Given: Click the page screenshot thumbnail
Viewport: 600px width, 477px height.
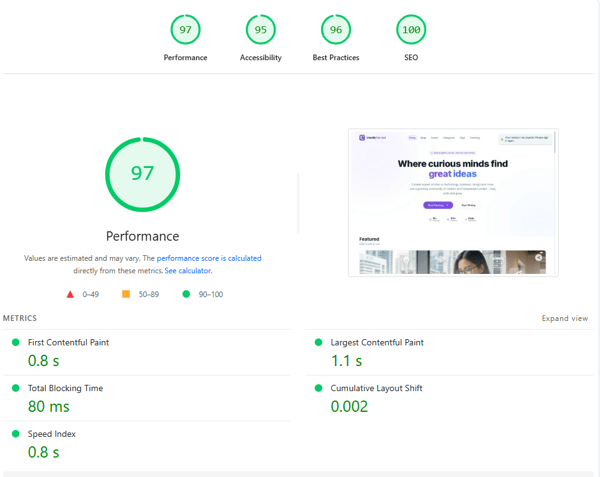Looking at the screenshot, I should tap(453, 202).
